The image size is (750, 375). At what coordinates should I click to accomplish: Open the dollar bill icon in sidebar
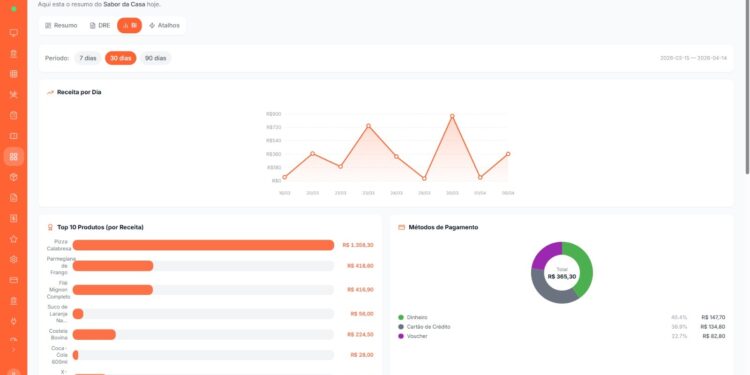pos(13,218)
